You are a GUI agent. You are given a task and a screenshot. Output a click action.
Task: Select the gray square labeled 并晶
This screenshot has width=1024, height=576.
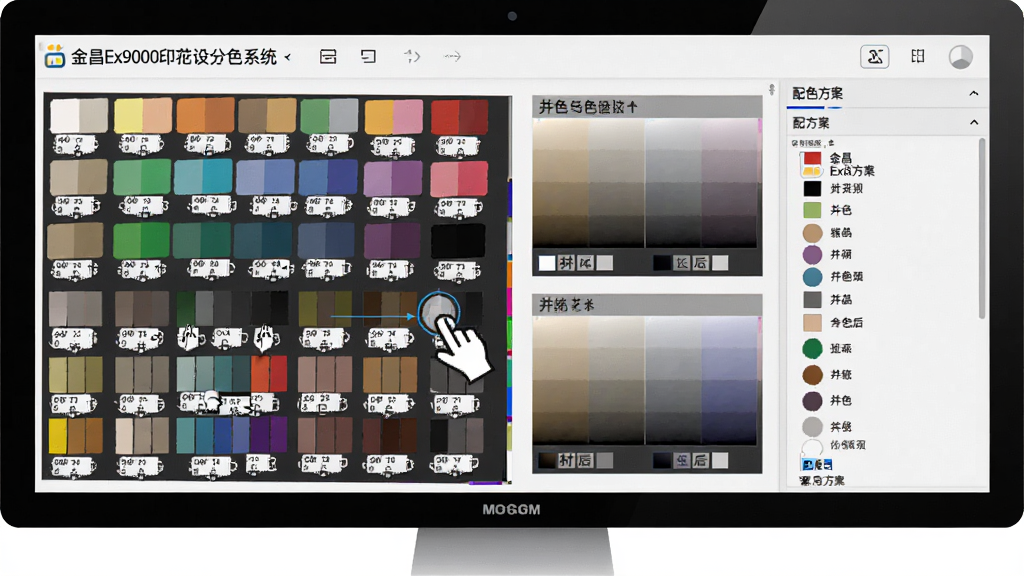tap(812, 300)
